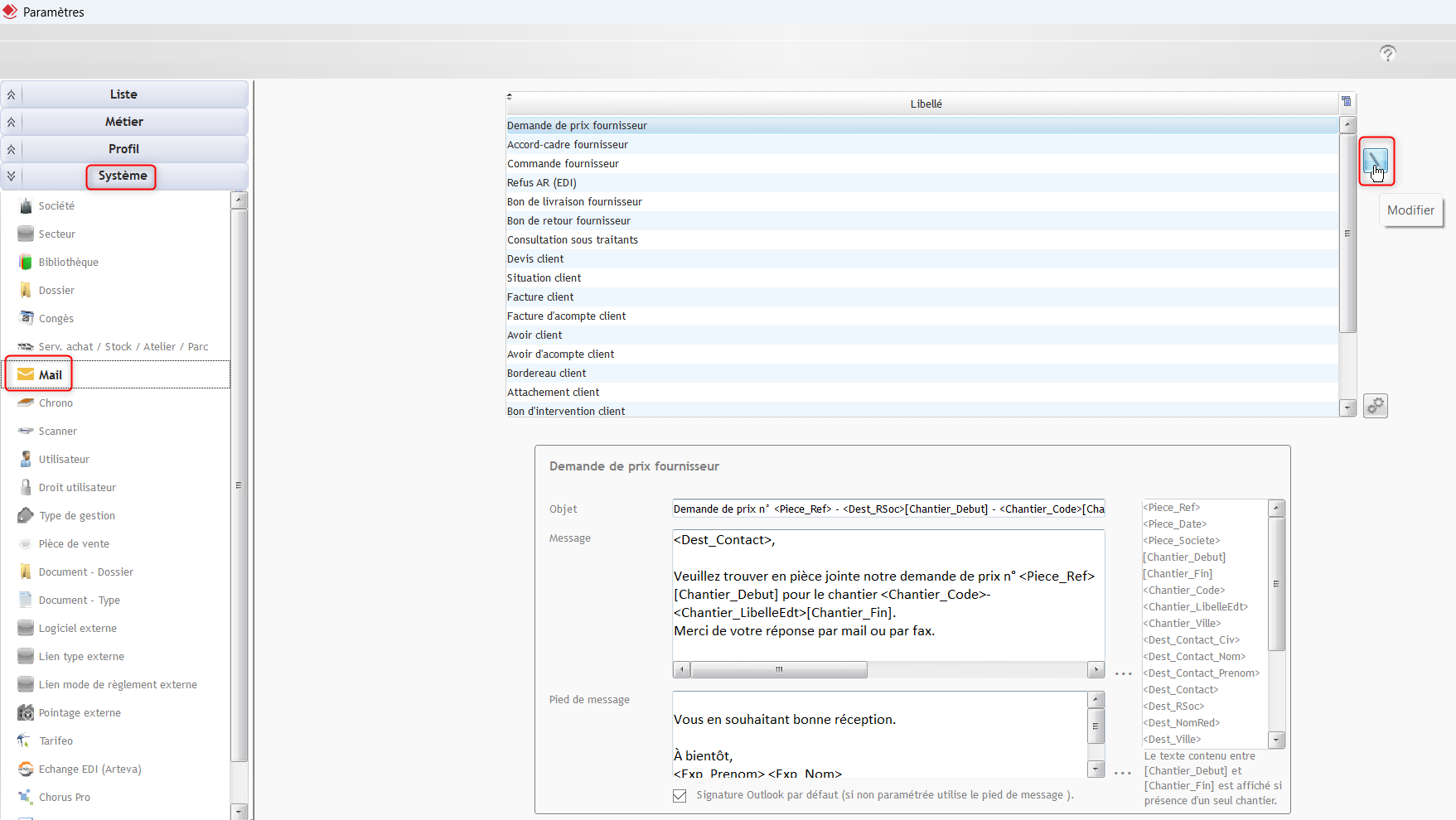1456x820 pixels.
Task: Open the Utilisateur sidebar entry
Action: point(64,460)
